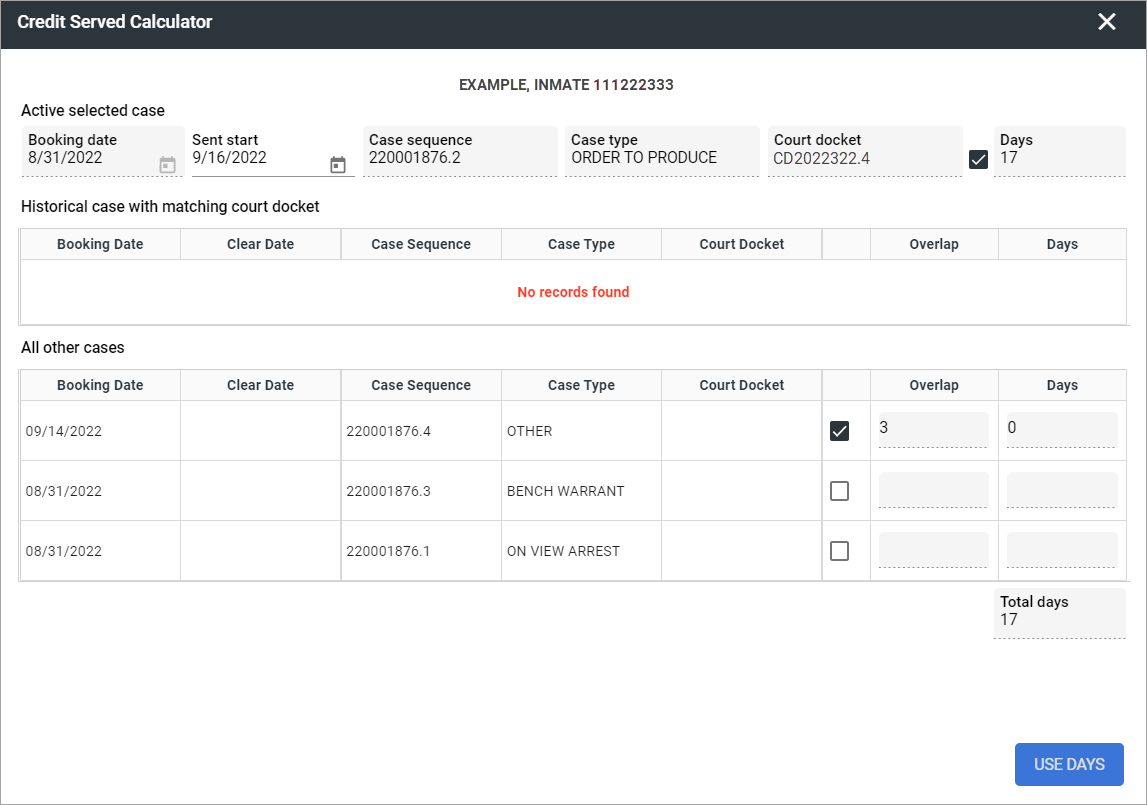Image resolution: width=1147 pixels, height=805 pixels.
Task: Click Case Sequence header in historical case table
Action: (x=421, y=244)
